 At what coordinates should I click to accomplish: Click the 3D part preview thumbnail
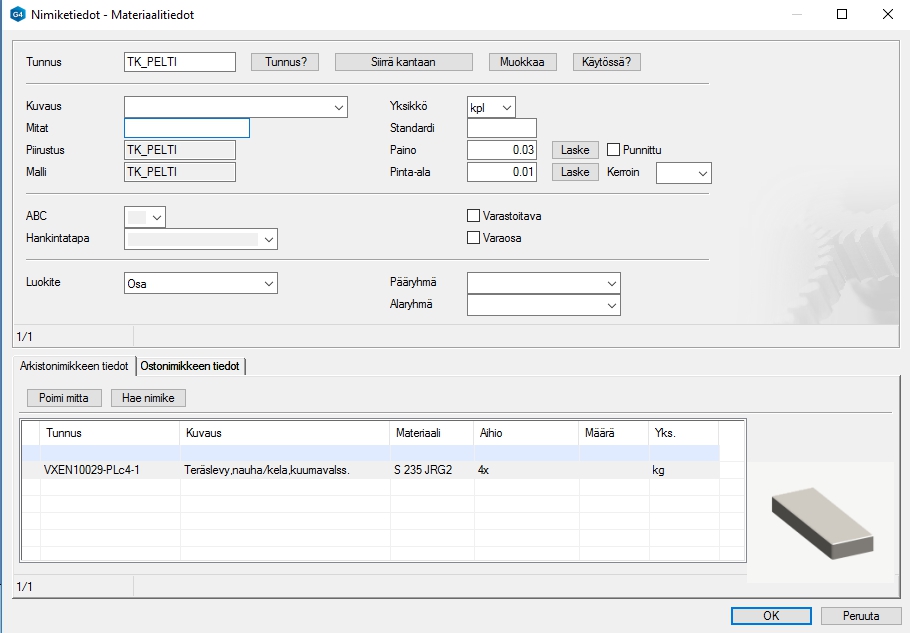823,518
